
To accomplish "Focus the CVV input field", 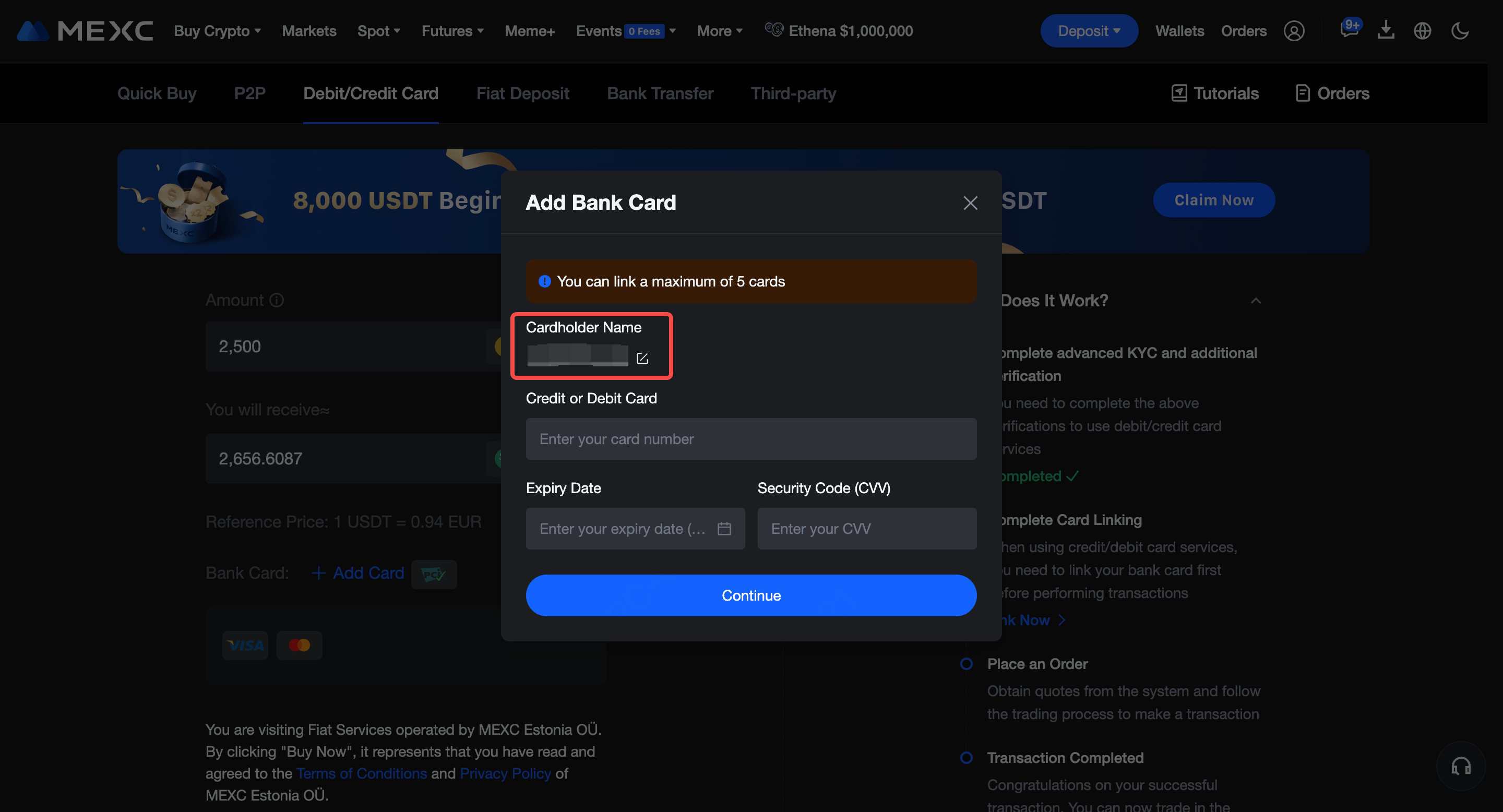I will (866, 529).
